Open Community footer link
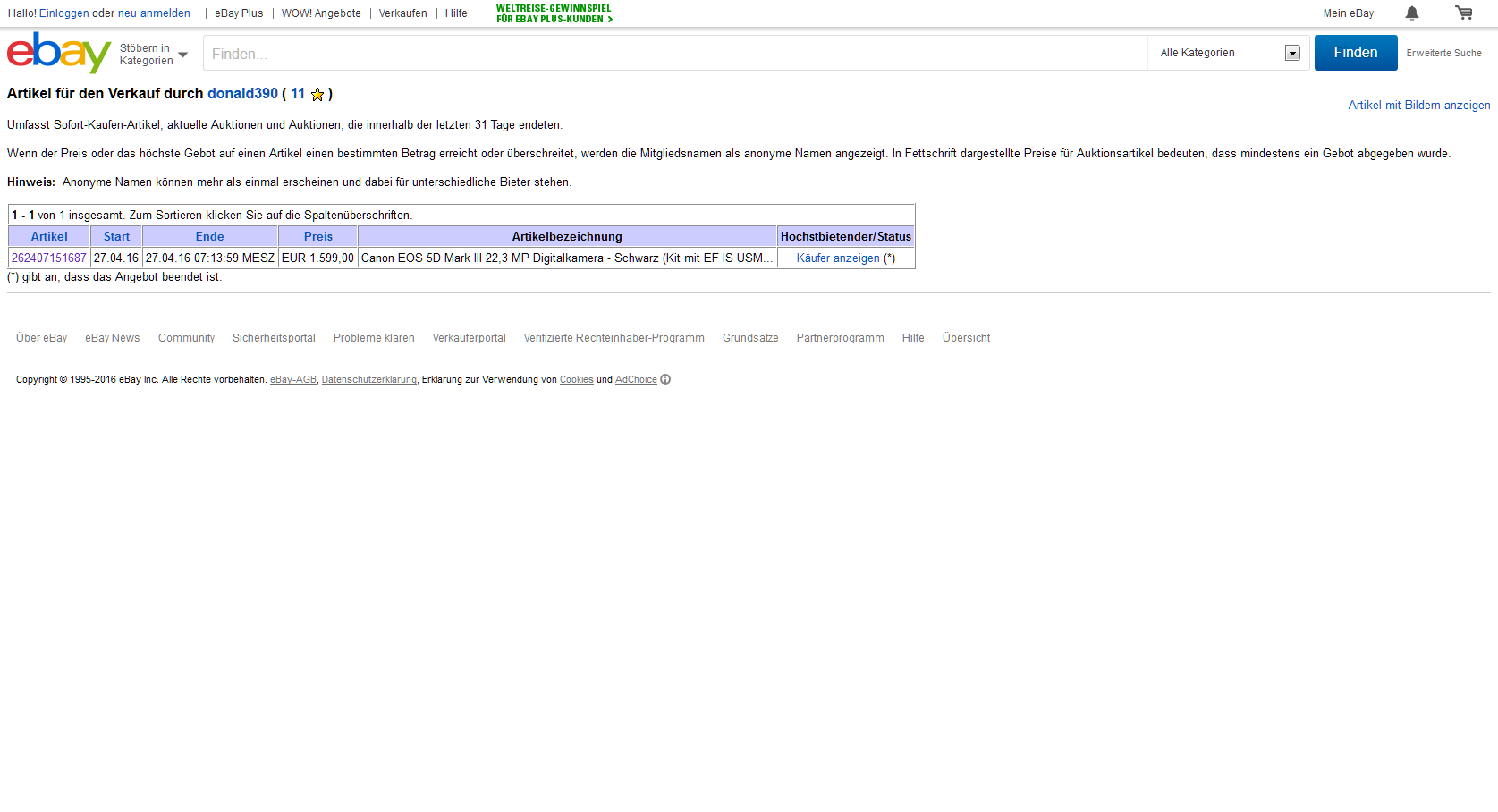 click(x=186, y=338)
